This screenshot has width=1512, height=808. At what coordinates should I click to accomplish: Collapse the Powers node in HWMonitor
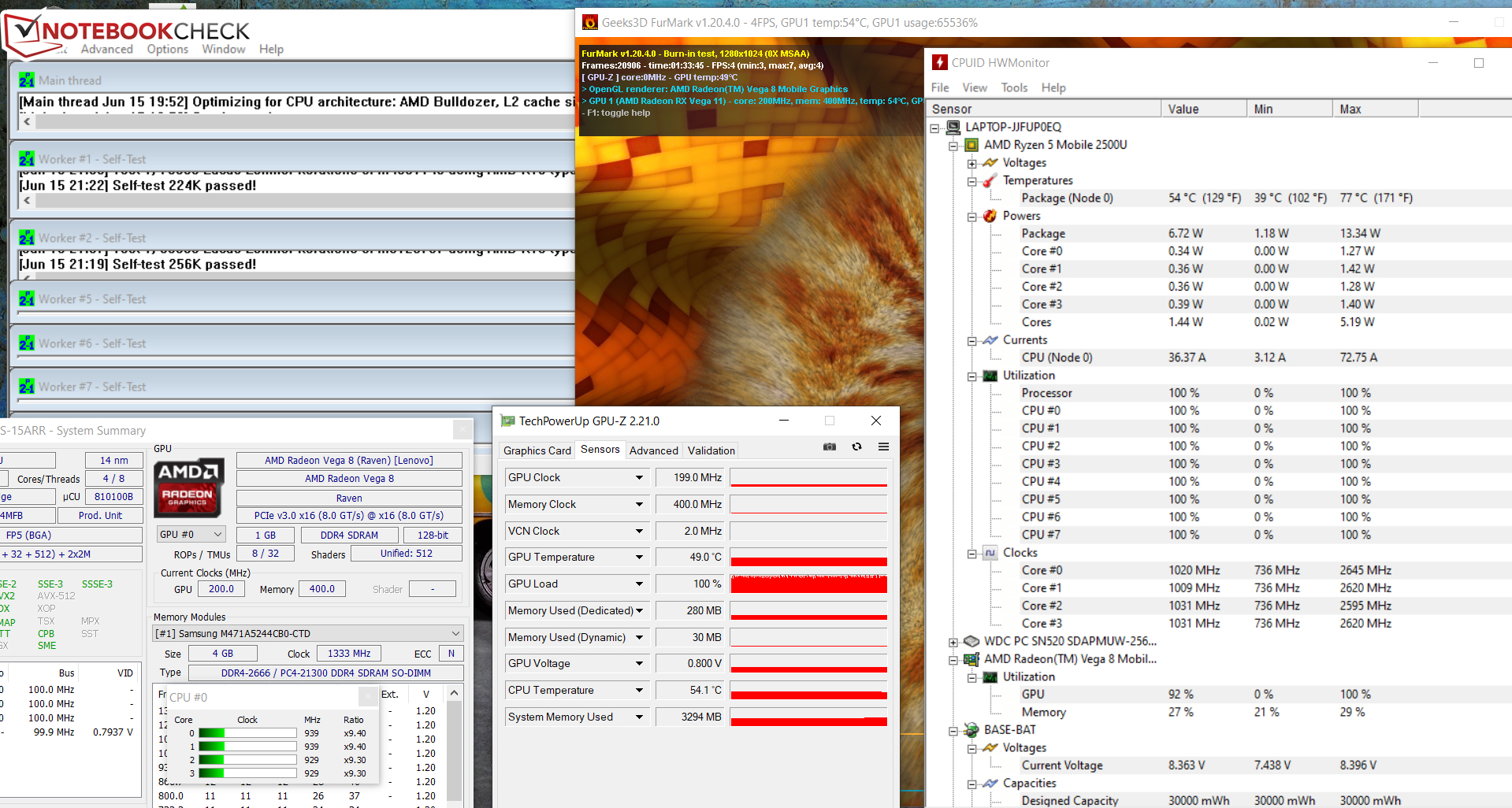pyautogui.click(x=972, y=217)
